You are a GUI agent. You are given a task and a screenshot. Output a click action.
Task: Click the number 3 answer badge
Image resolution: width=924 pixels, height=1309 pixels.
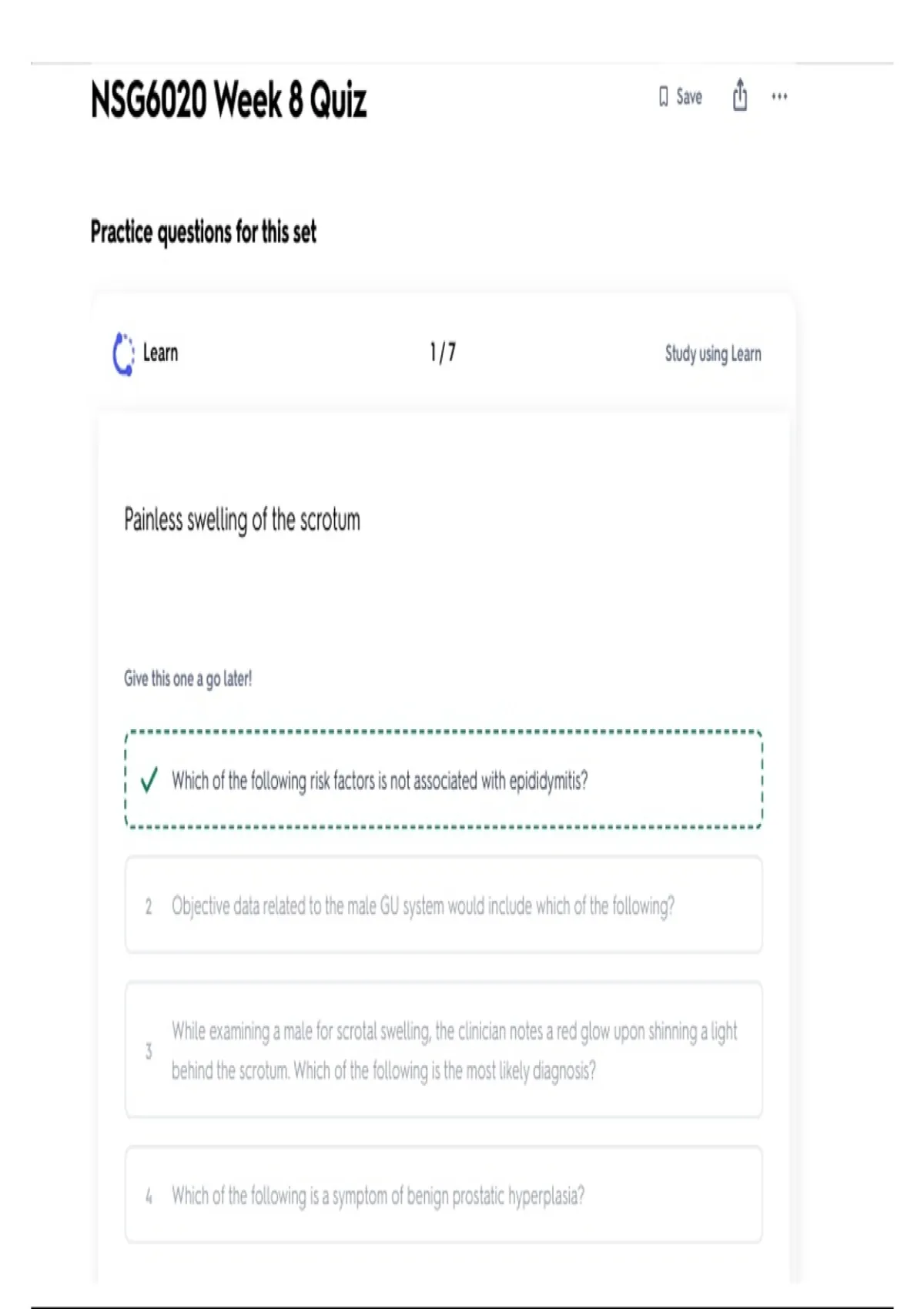(x=149, y=1051)
